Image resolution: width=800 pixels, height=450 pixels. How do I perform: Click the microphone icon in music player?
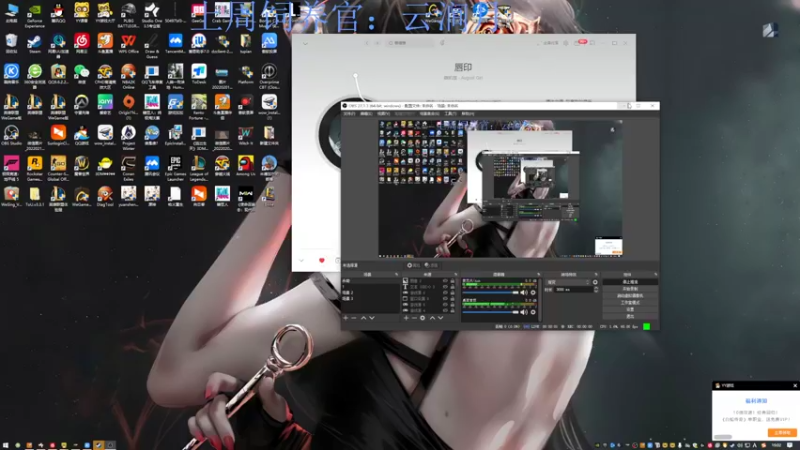click(x=442, y=43)
